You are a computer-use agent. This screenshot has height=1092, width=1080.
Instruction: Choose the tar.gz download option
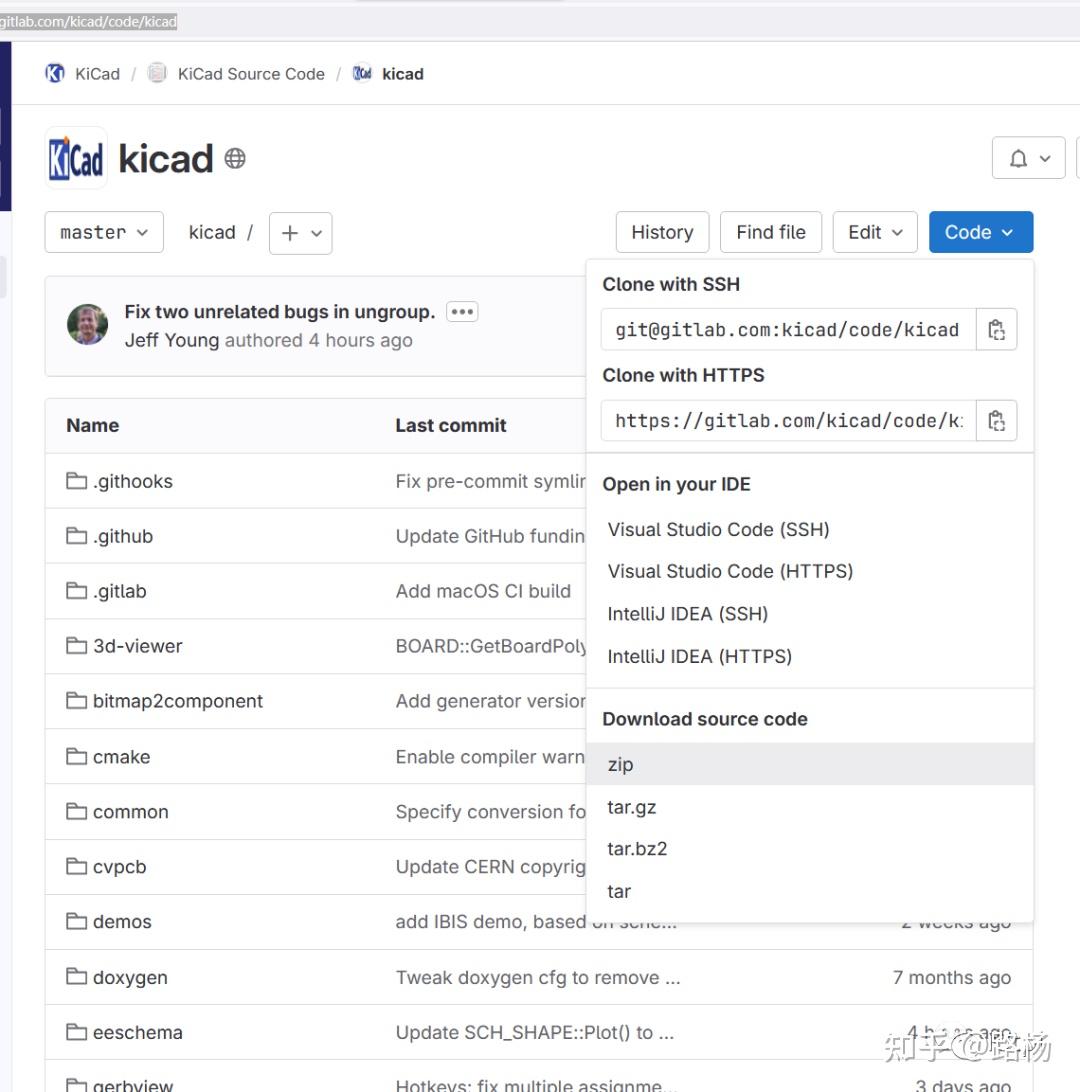tap(632, 807)
